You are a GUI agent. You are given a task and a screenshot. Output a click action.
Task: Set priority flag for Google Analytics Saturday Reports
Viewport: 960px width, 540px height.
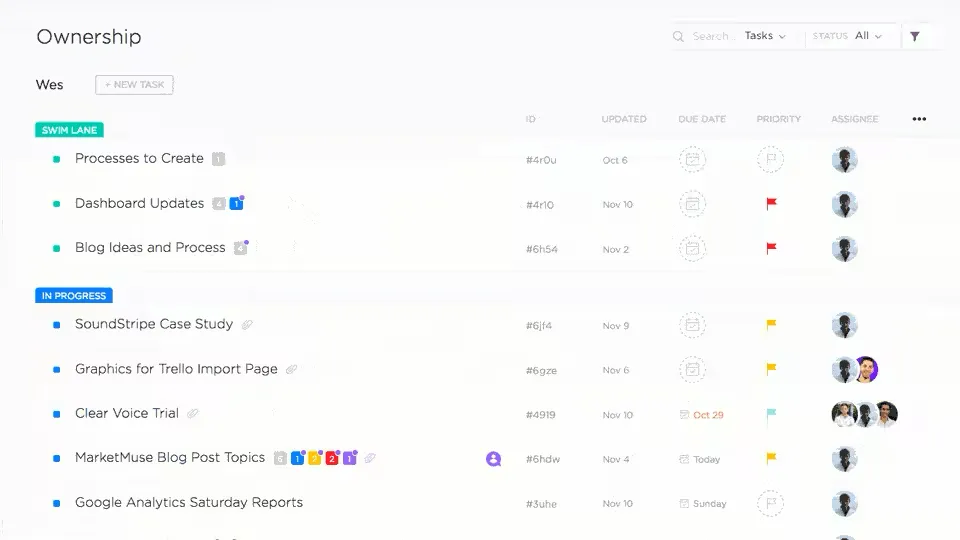pos(771,503)
